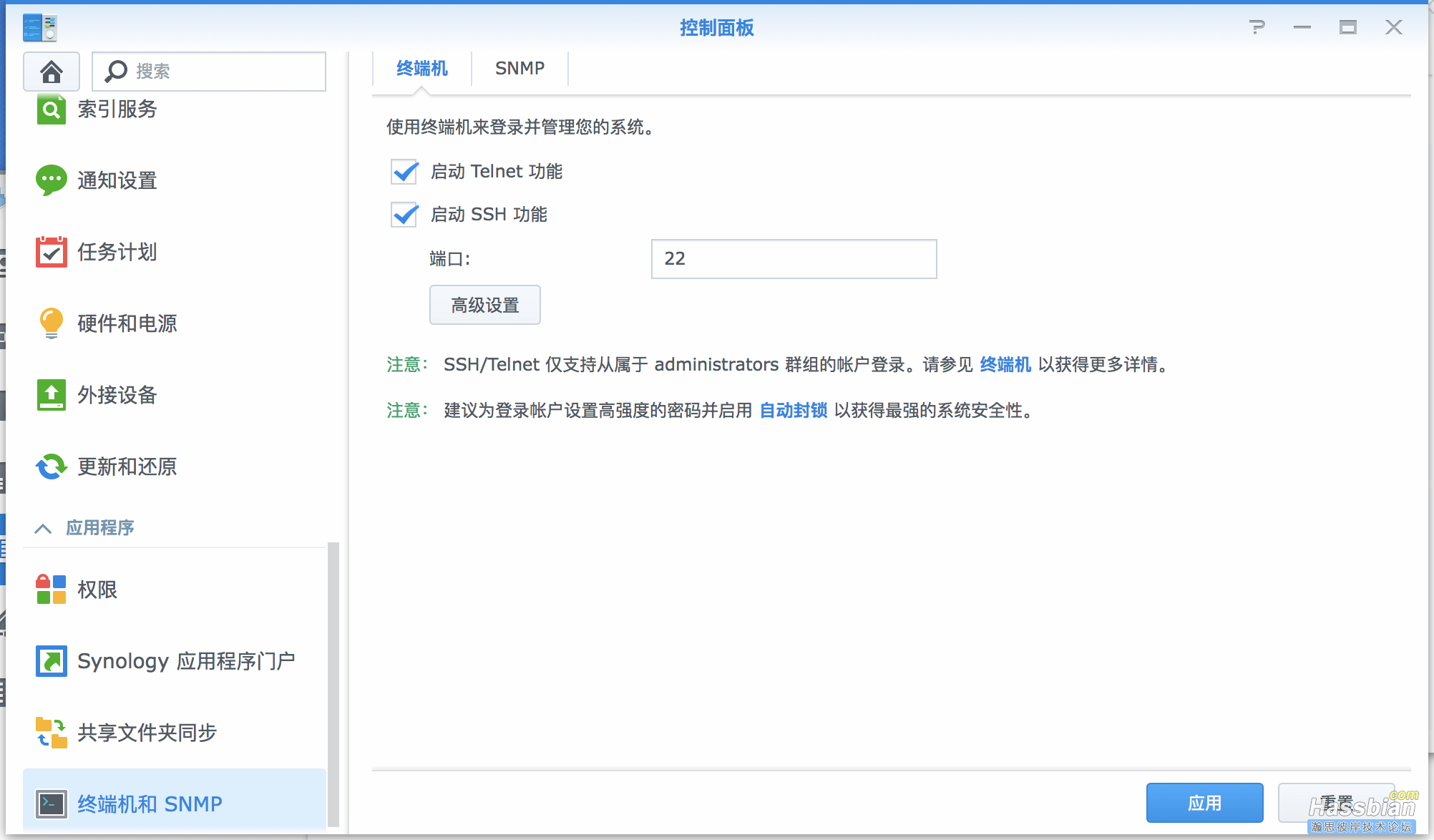1434x840 pixels.
Task: Click the blue 应用 button
Action: [x=1205, y=803]
